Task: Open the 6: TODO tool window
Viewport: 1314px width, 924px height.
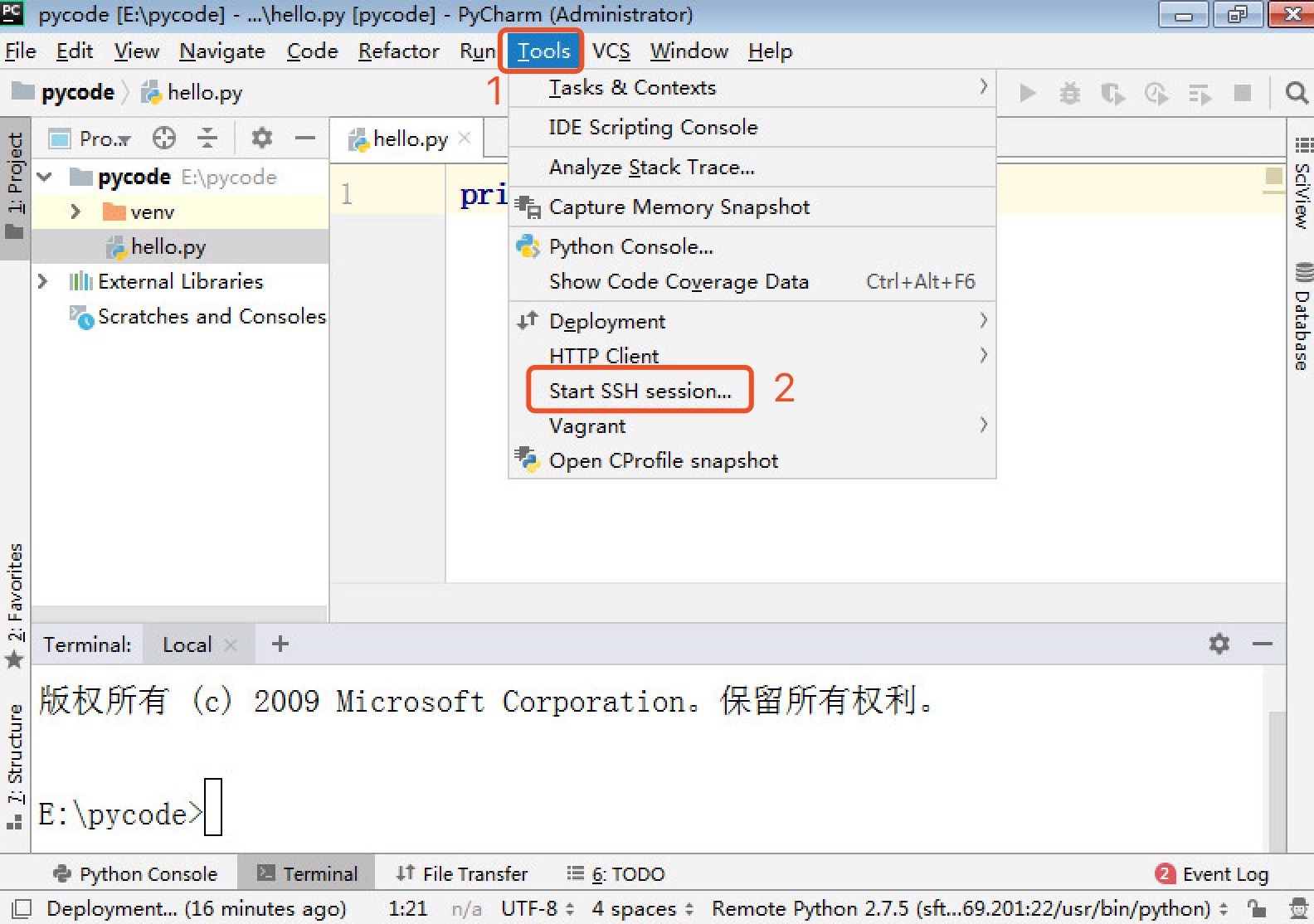Action: 616,873
